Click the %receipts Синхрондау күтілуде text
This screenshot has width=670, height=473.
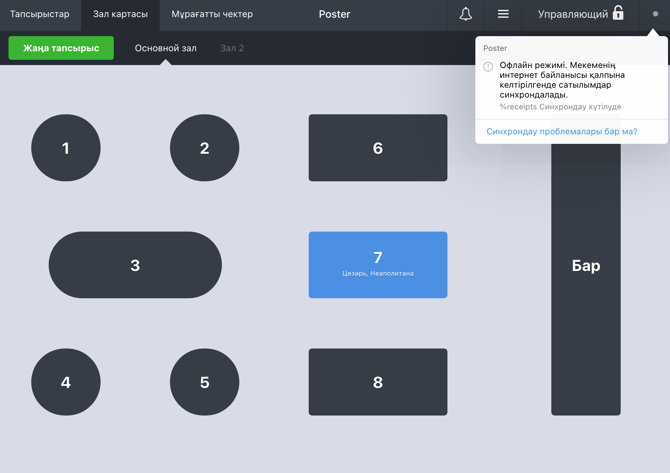[560, 107]
